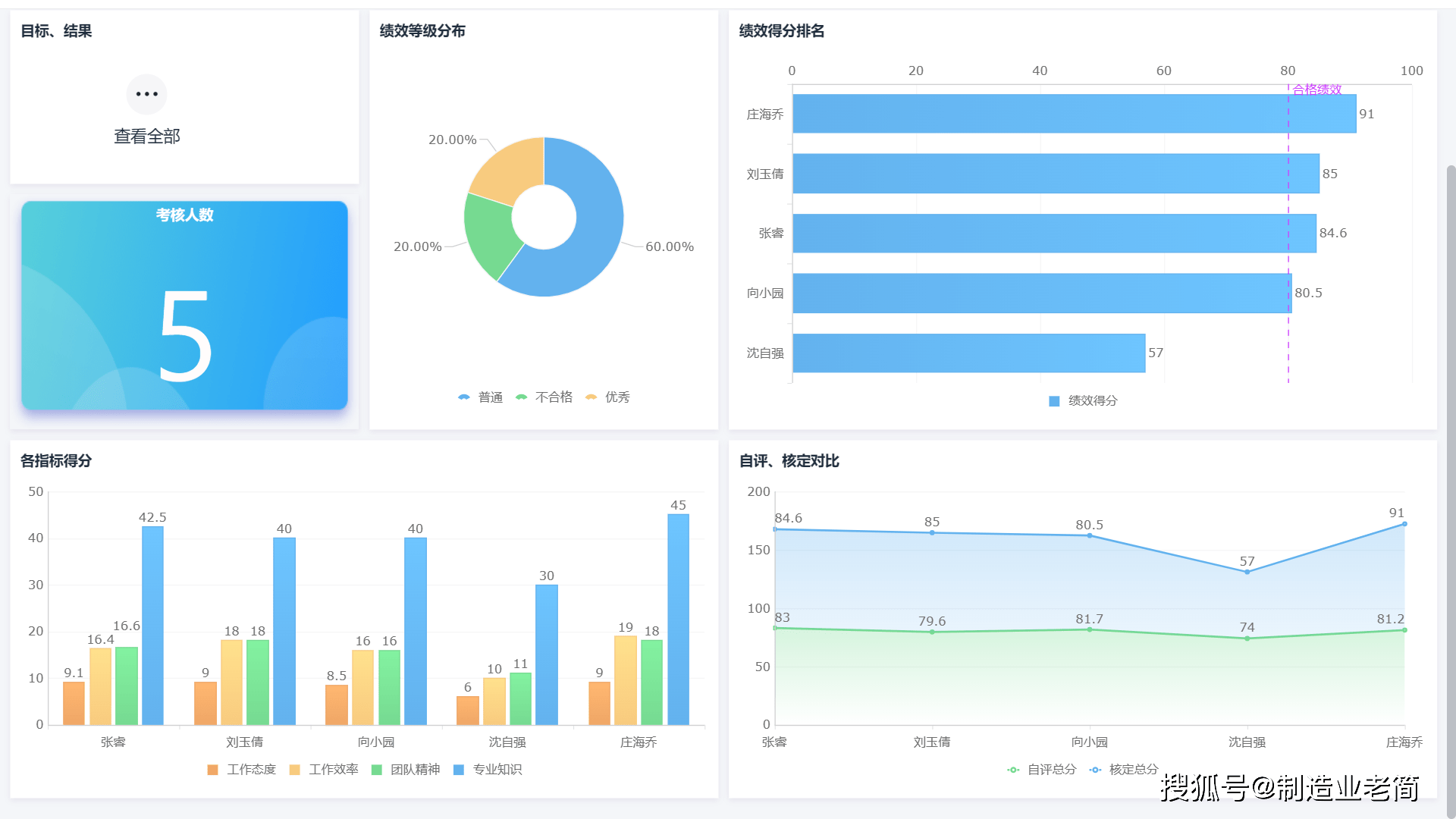1456x819 pixels.
Task: Toggle the 不合格 legend in pie chart
Action: (x=544, y=397)
